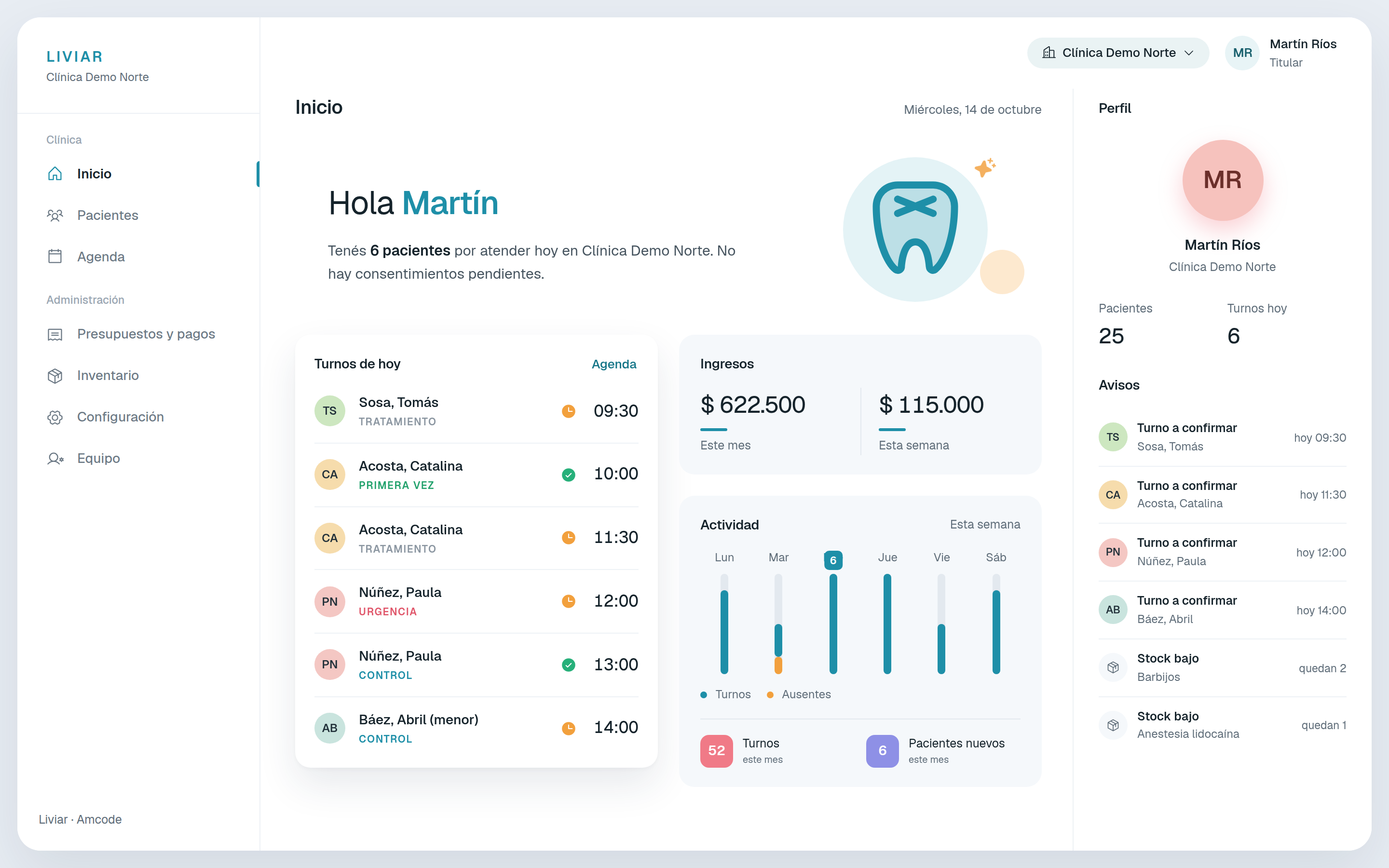Click the $ 622.500 Este mes amount
1389x868 pixels.
752,405
